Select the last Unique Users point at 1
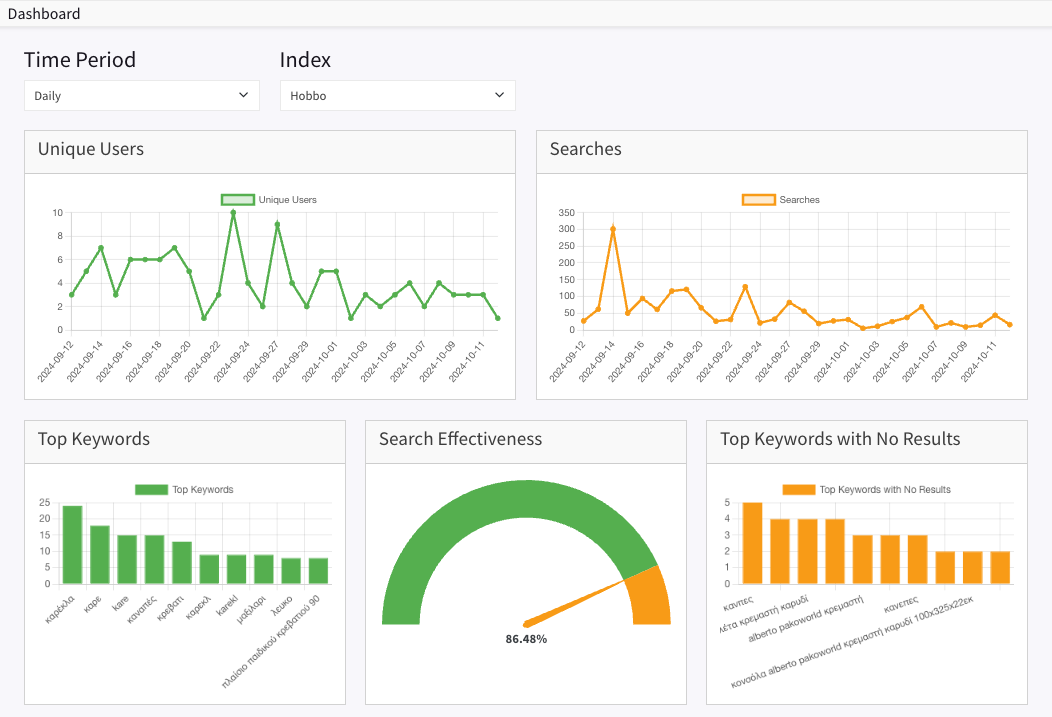The width and height of the screenshot is (1052, 717). click(498, 318)
